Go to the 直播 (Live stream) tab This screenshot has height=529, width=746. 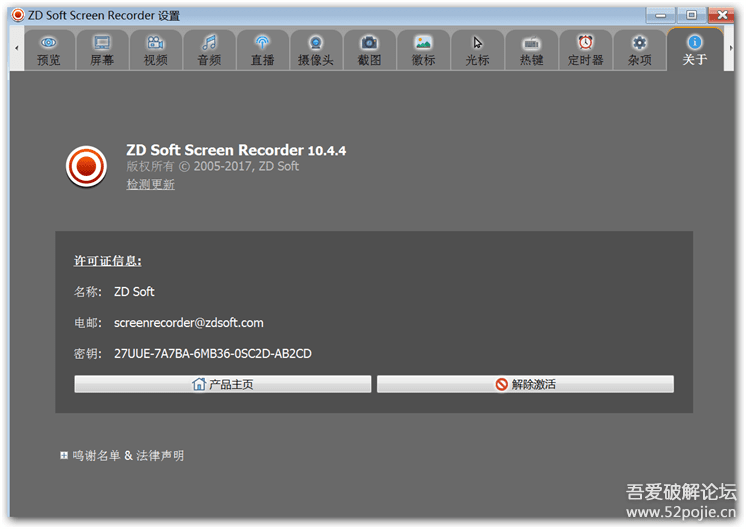click(x=263, y=50)
